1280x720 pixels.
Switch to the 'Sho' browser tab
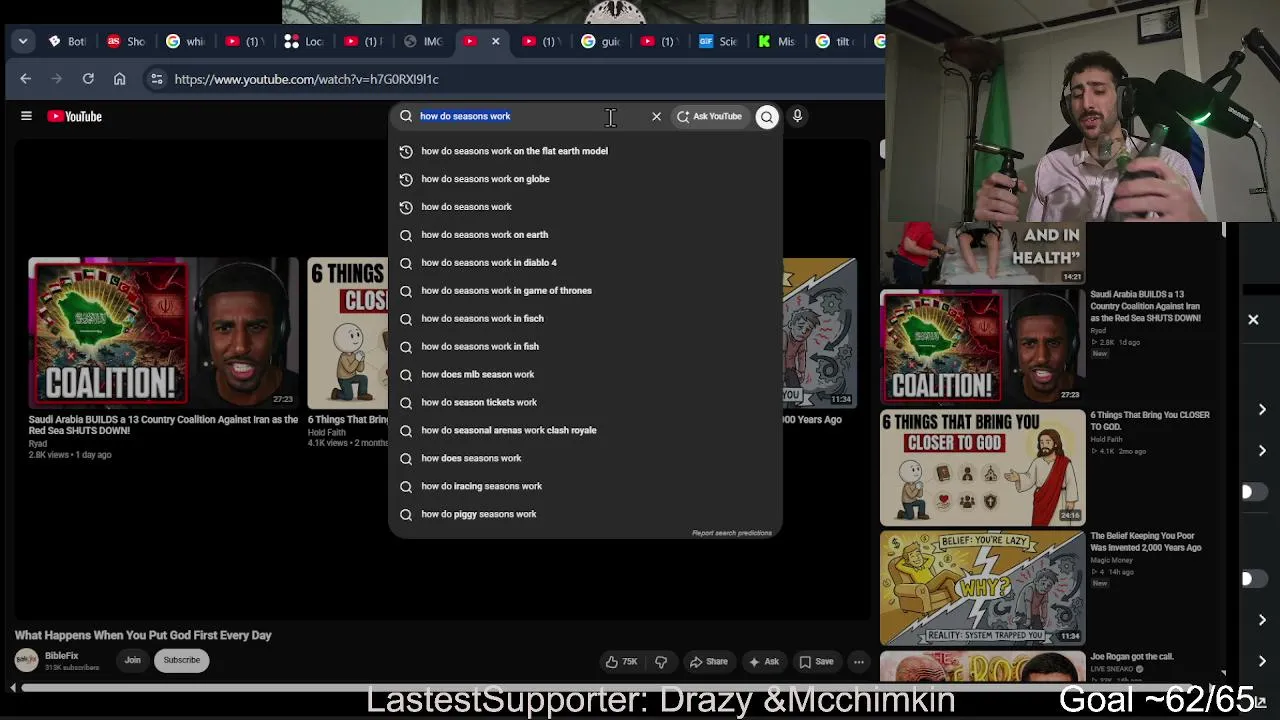coord(126,41)
